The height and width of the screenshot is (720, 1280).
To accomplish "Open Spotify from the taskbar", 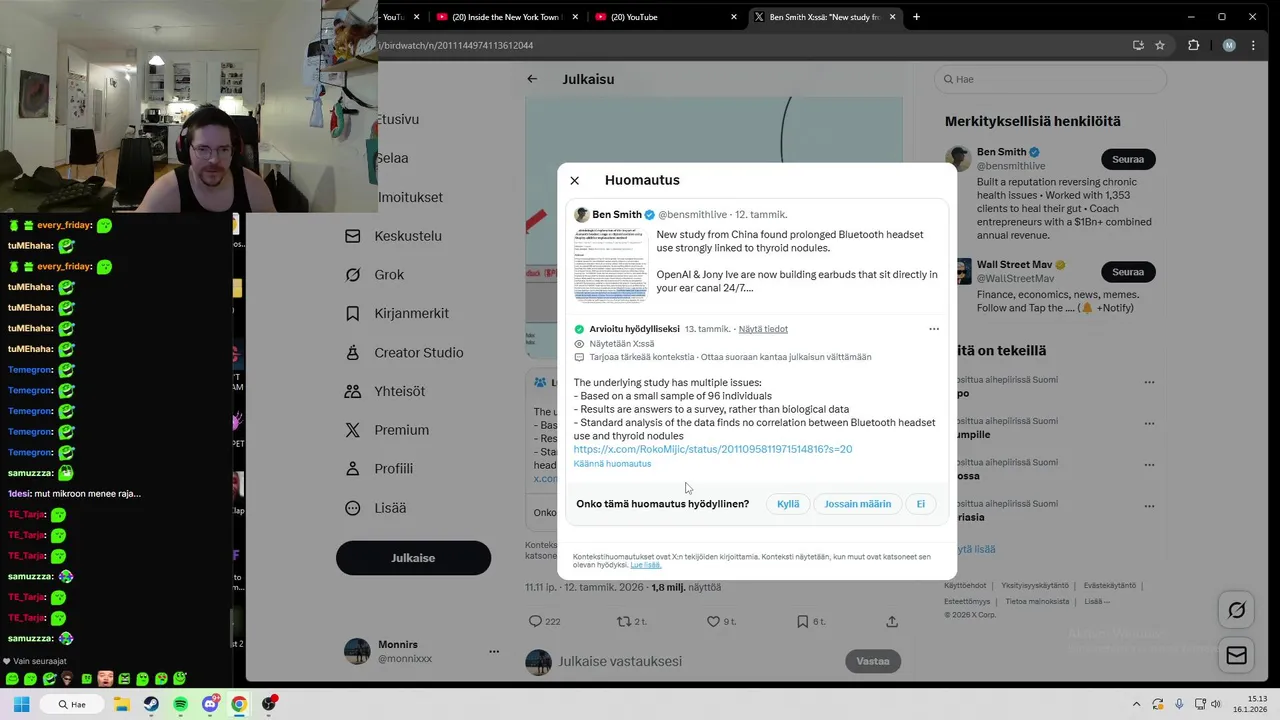I will (x=180, y=704).
